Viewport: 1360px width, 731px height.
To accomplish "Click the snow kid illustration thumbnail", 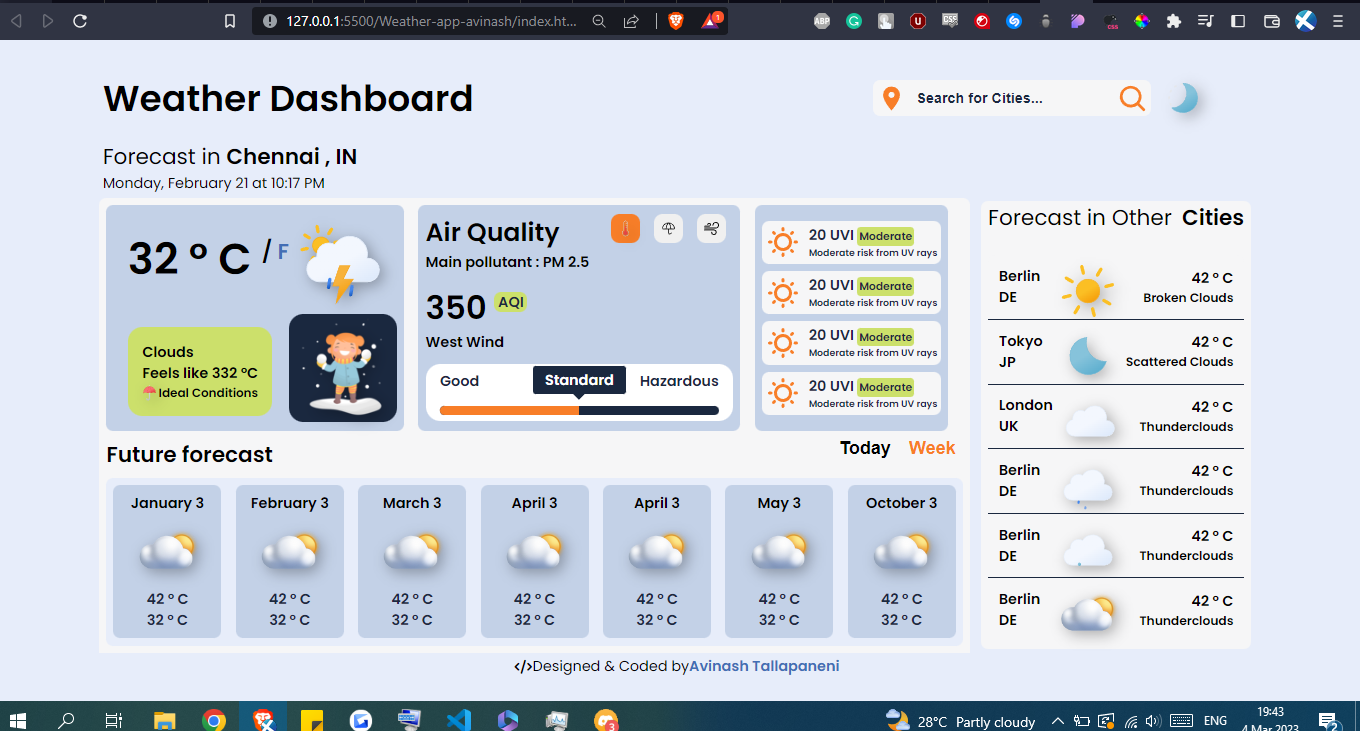I will (343, 368).
